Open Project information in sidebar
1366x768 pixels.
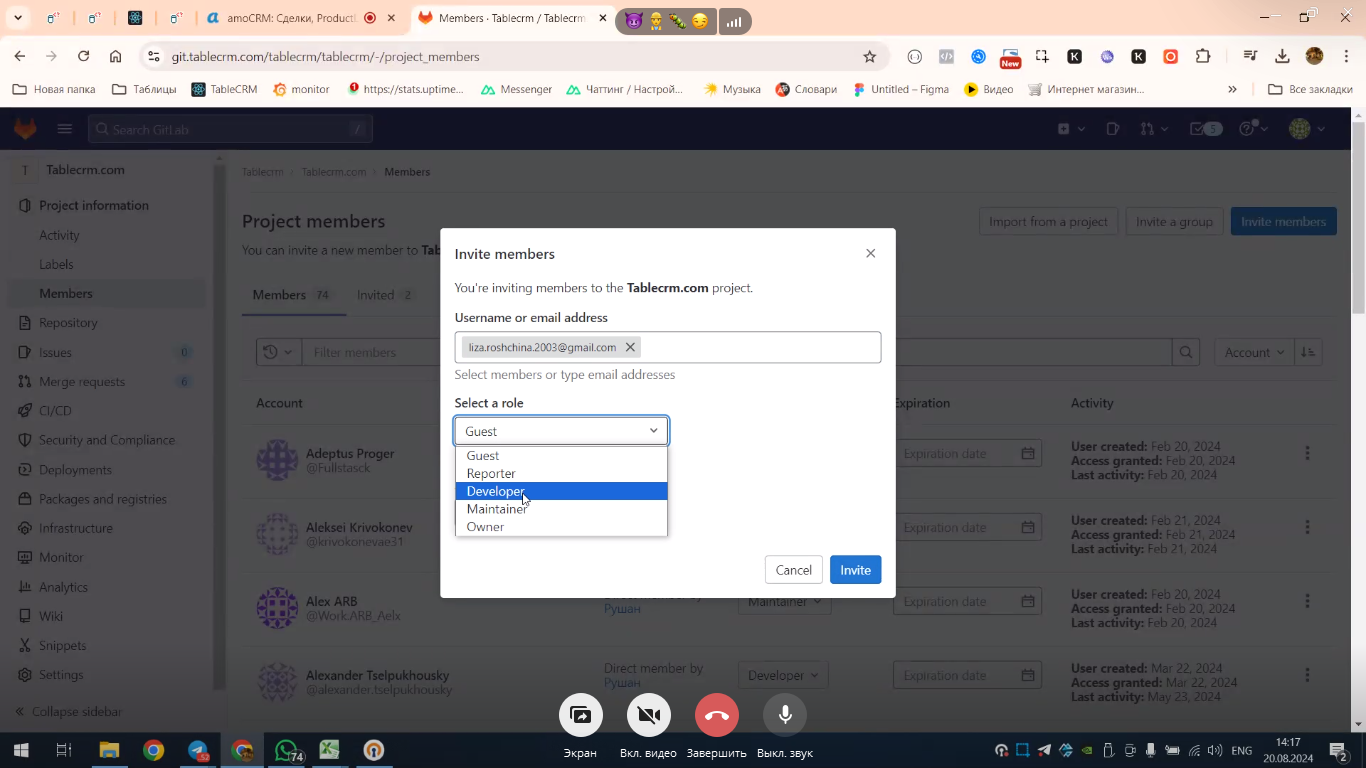click(x=94, y=205)
